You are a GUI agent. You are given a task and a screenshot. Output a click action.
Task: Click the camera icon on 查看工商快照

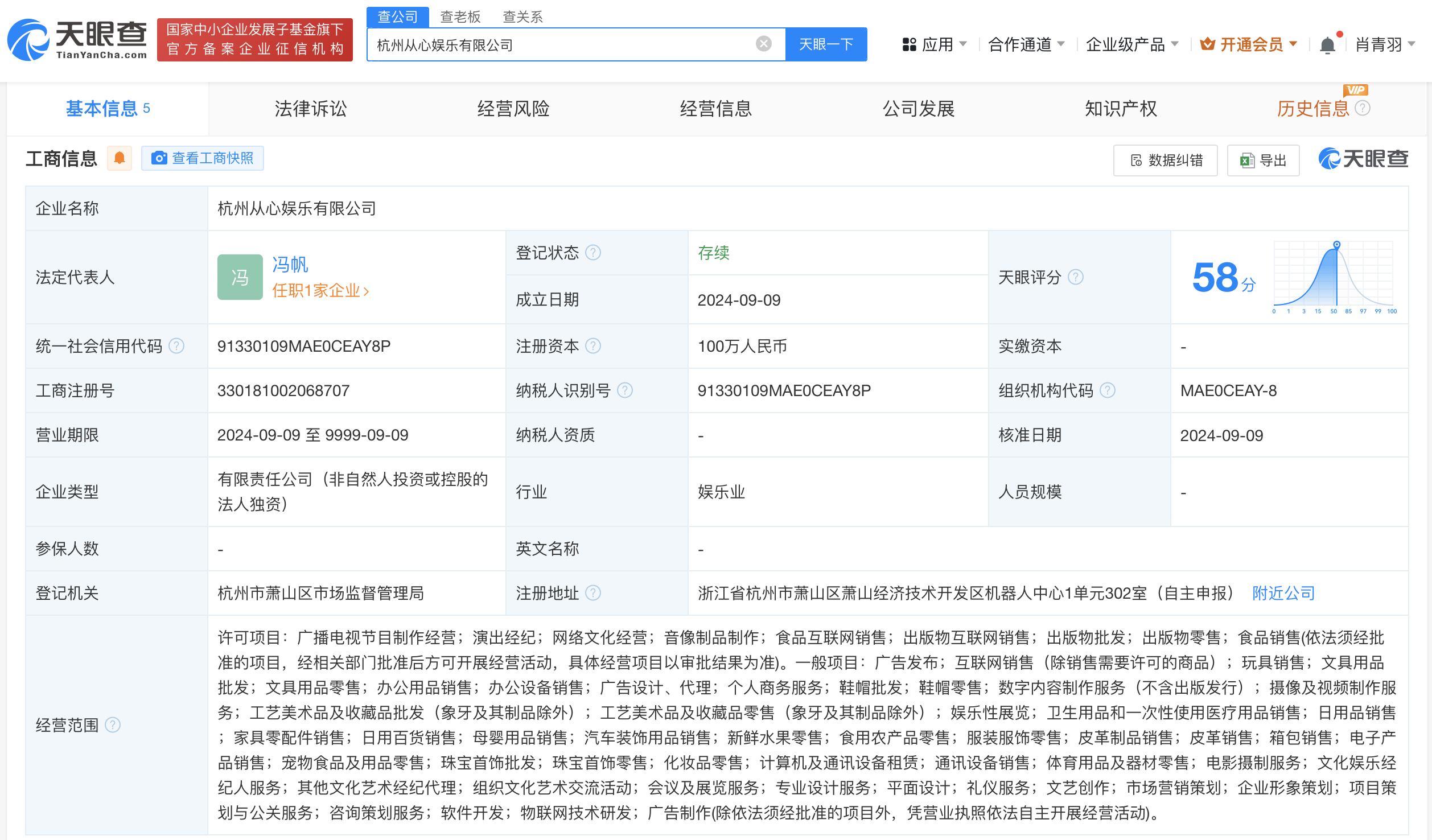(x=160, y=158)
